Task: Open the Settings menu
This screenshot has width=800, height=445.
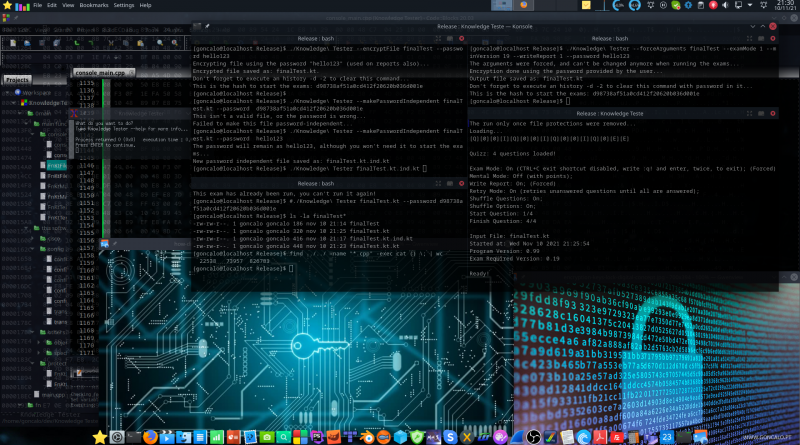Action: click(124, 5)
